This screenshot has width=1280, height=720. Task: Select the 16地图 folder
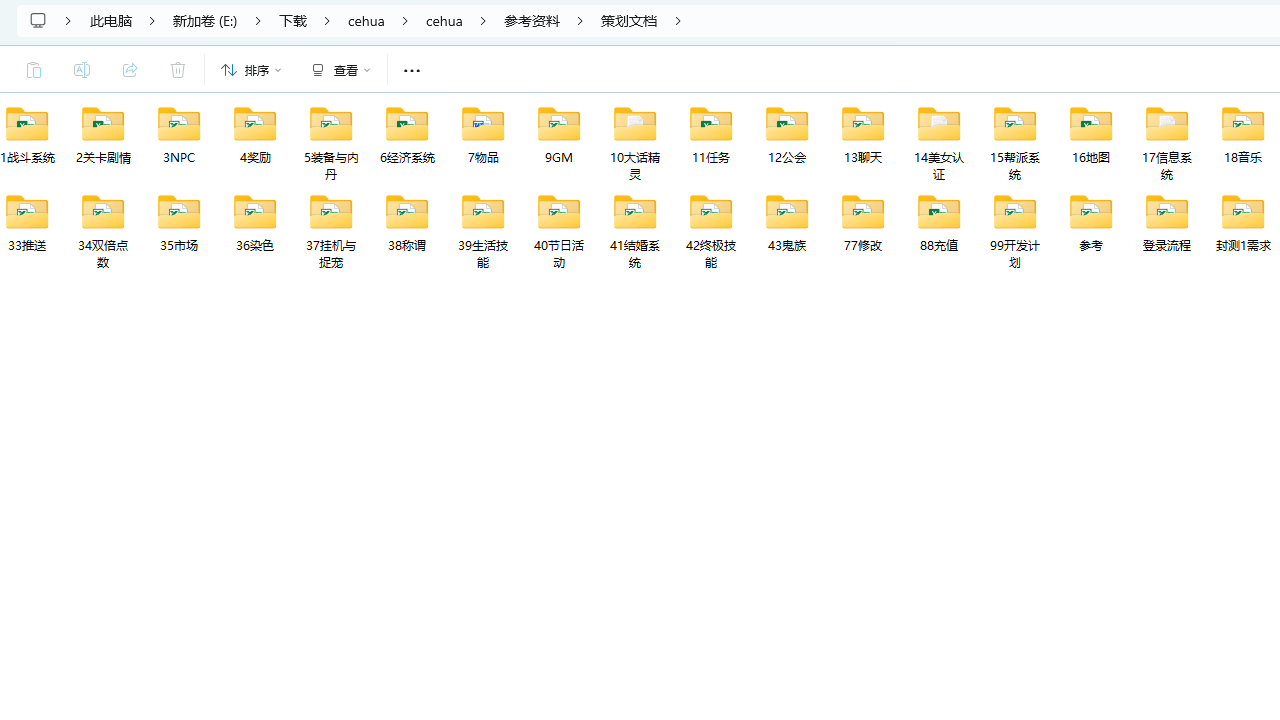pyautogui.click(x=1090, y=130)
